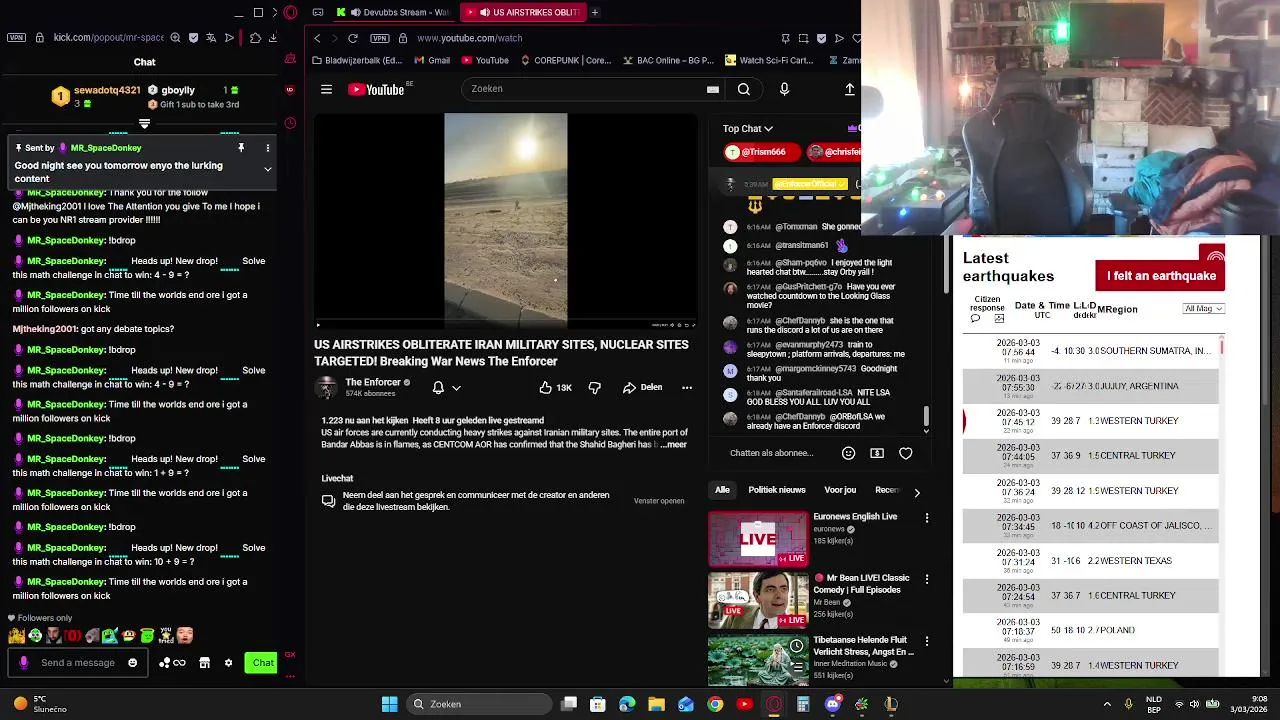Start YouTube voice search microphone
The image size is (1280, 720).
[x=784, y=89]
